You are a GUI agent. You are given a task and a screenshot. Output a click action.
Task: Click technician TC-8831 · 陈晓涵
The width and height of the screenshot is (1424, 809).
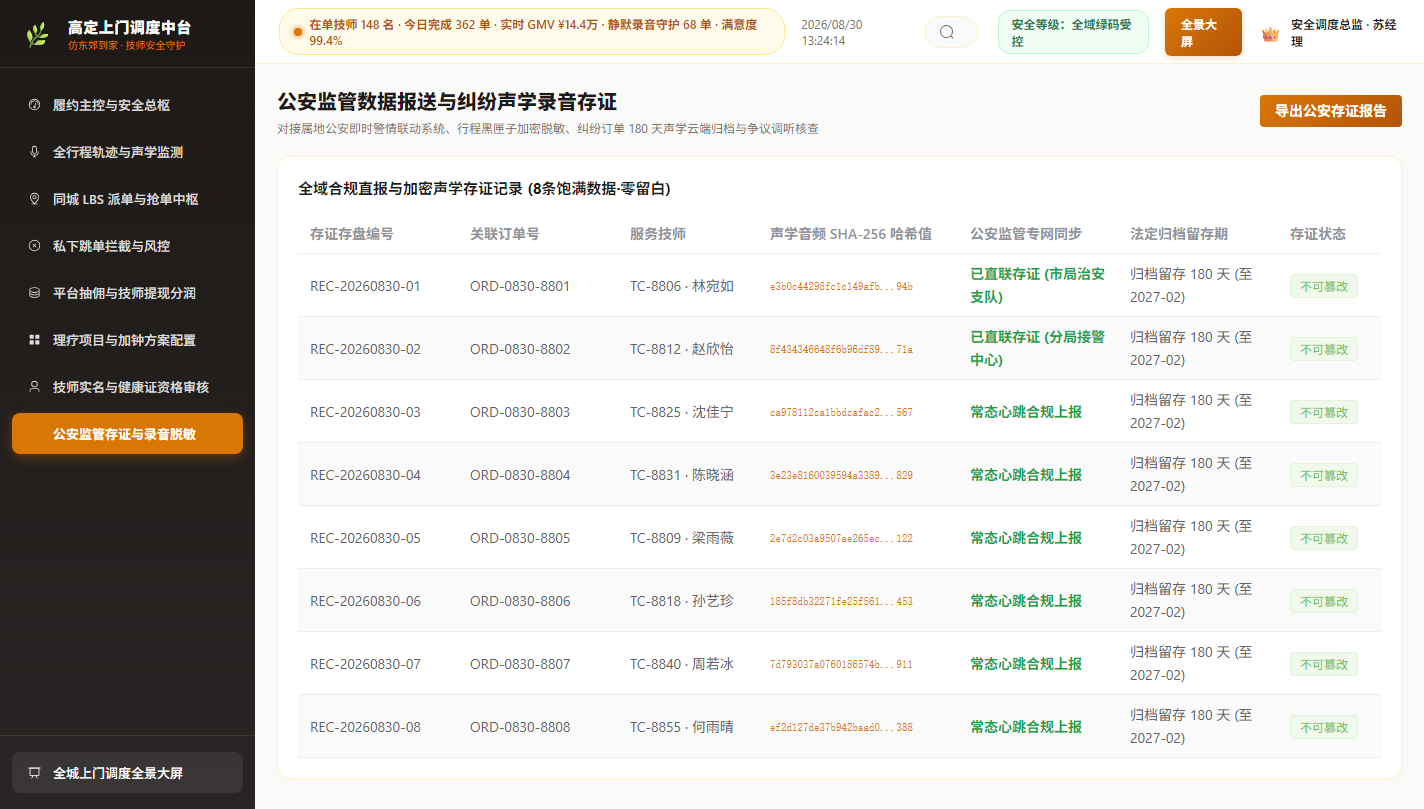click(x=682, y=475)
